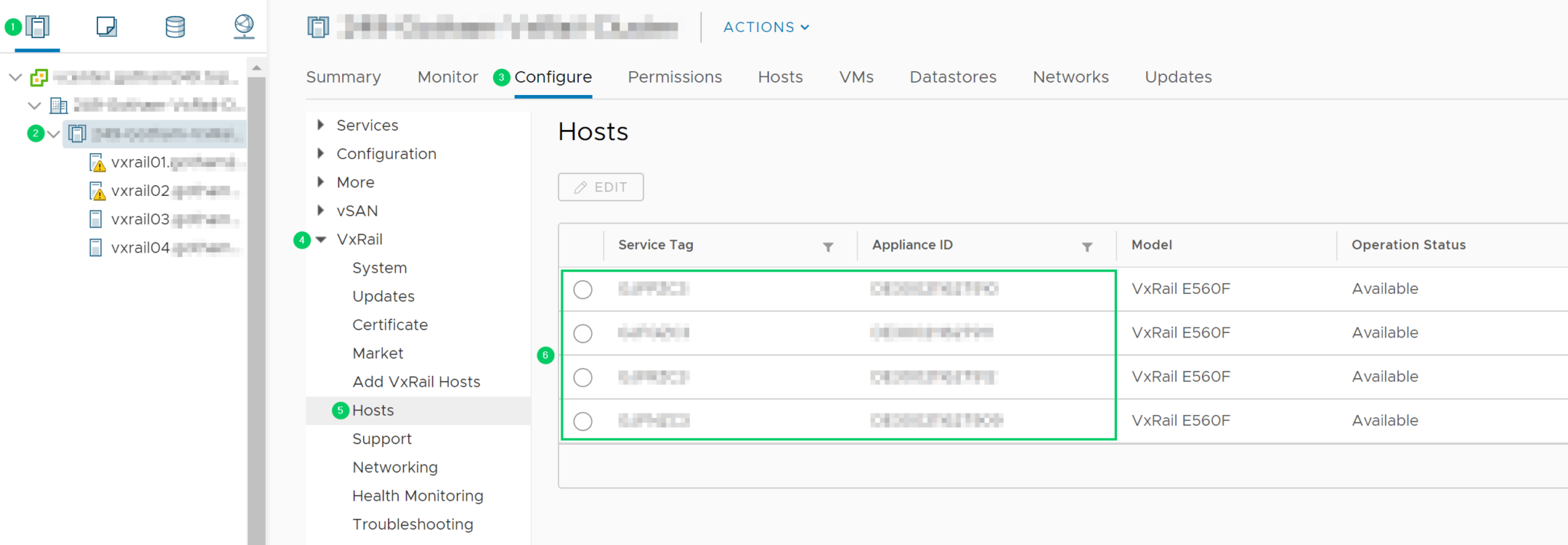Expand the More section
Screen dimensions: 1568x545
tap(321, 182)
